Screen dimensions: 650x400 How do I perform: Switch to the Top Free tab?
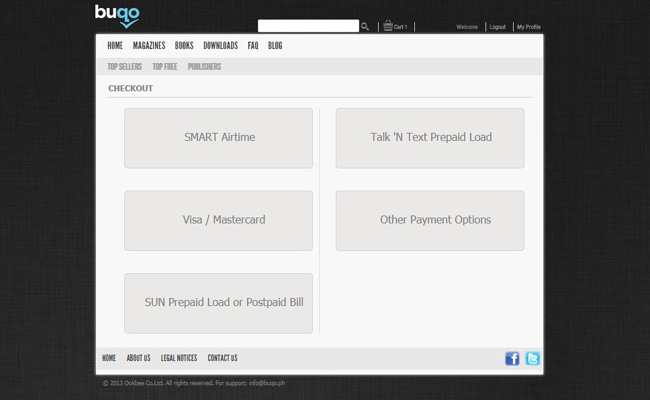(164, 67)
